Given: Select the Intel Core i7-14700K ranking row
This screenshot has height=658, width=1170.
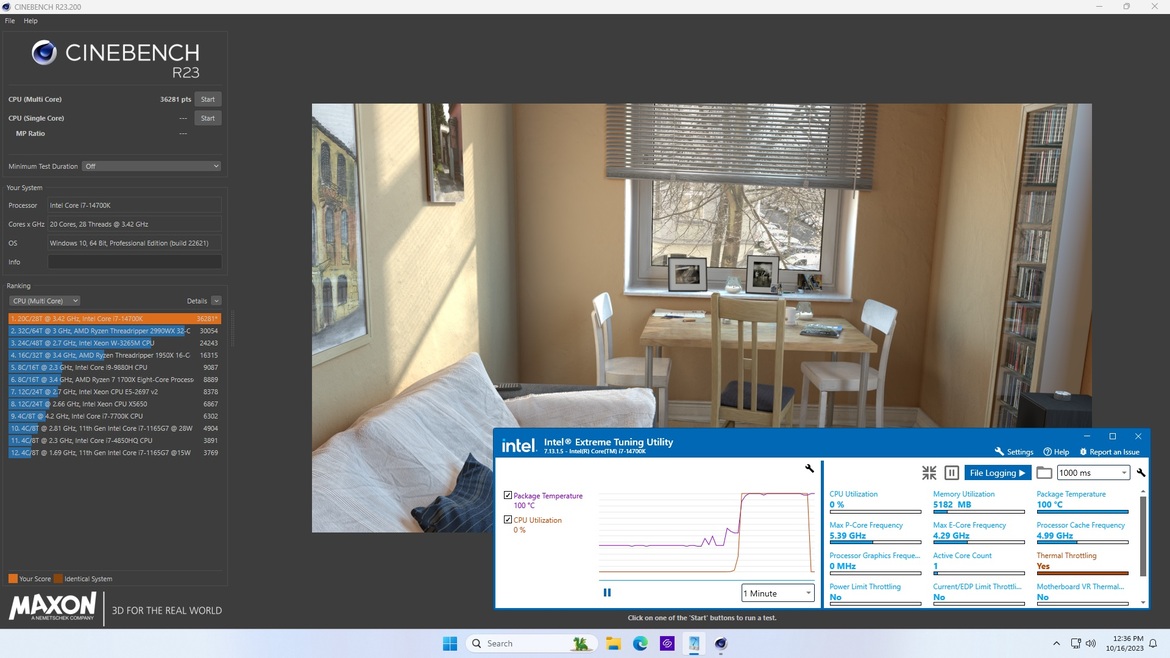Looking at the screenshot, I should 114,319.
